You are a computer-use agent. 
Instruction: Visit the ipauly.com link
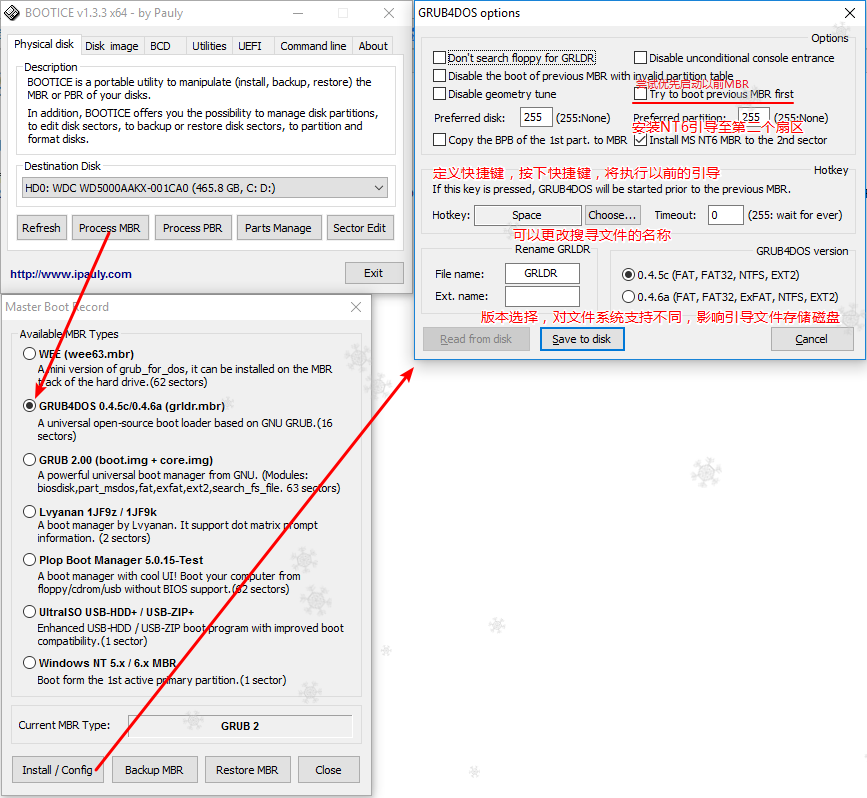tap(71, 274)
